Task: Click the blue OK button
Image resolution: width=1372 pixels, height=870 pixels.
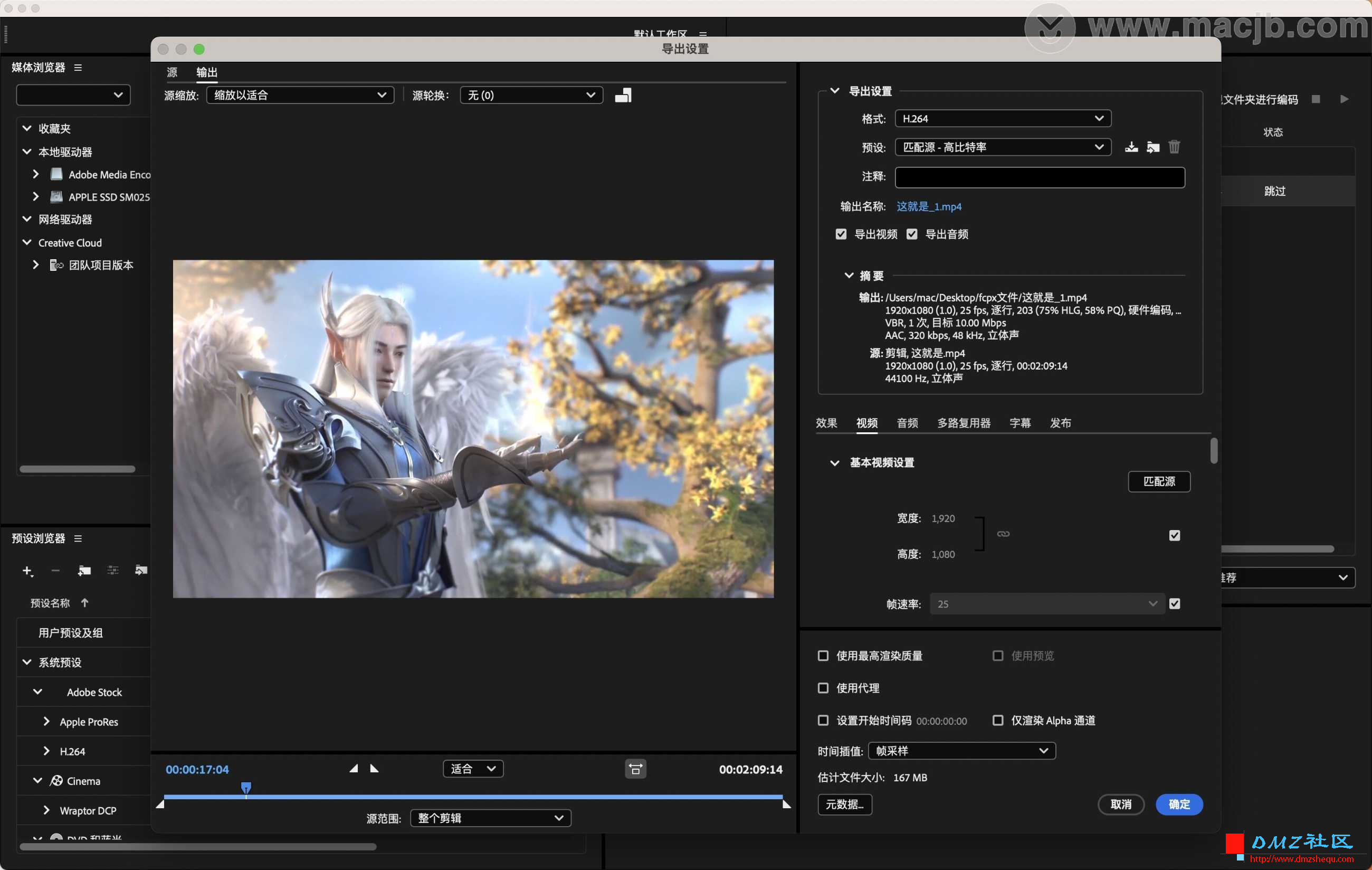Action: click(x=1179, y=805)
